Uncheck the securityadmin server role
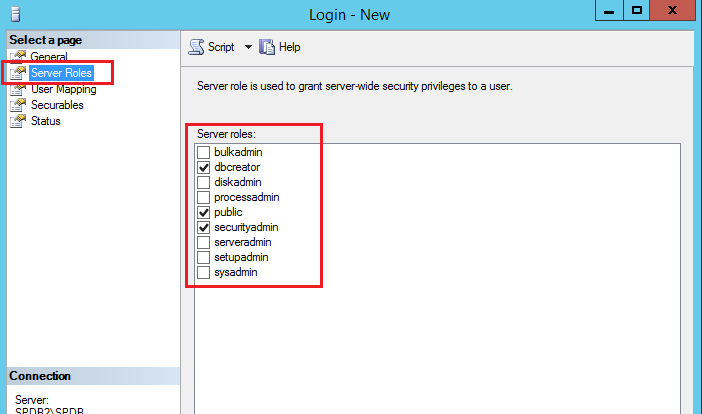 tap(204, 227)
